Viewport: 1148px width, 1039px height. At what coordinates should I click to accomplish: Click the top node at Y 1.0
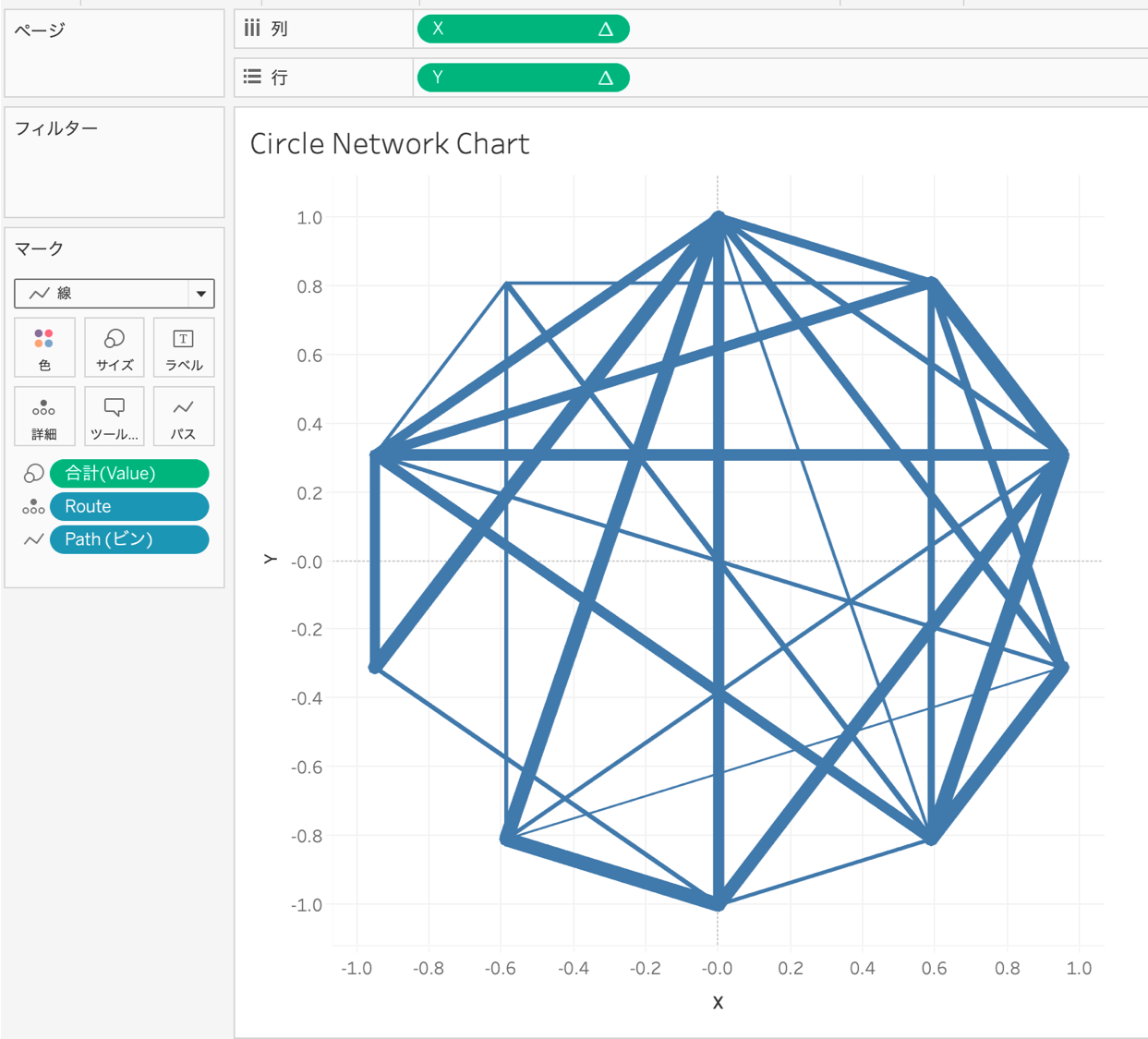point(719,219)
